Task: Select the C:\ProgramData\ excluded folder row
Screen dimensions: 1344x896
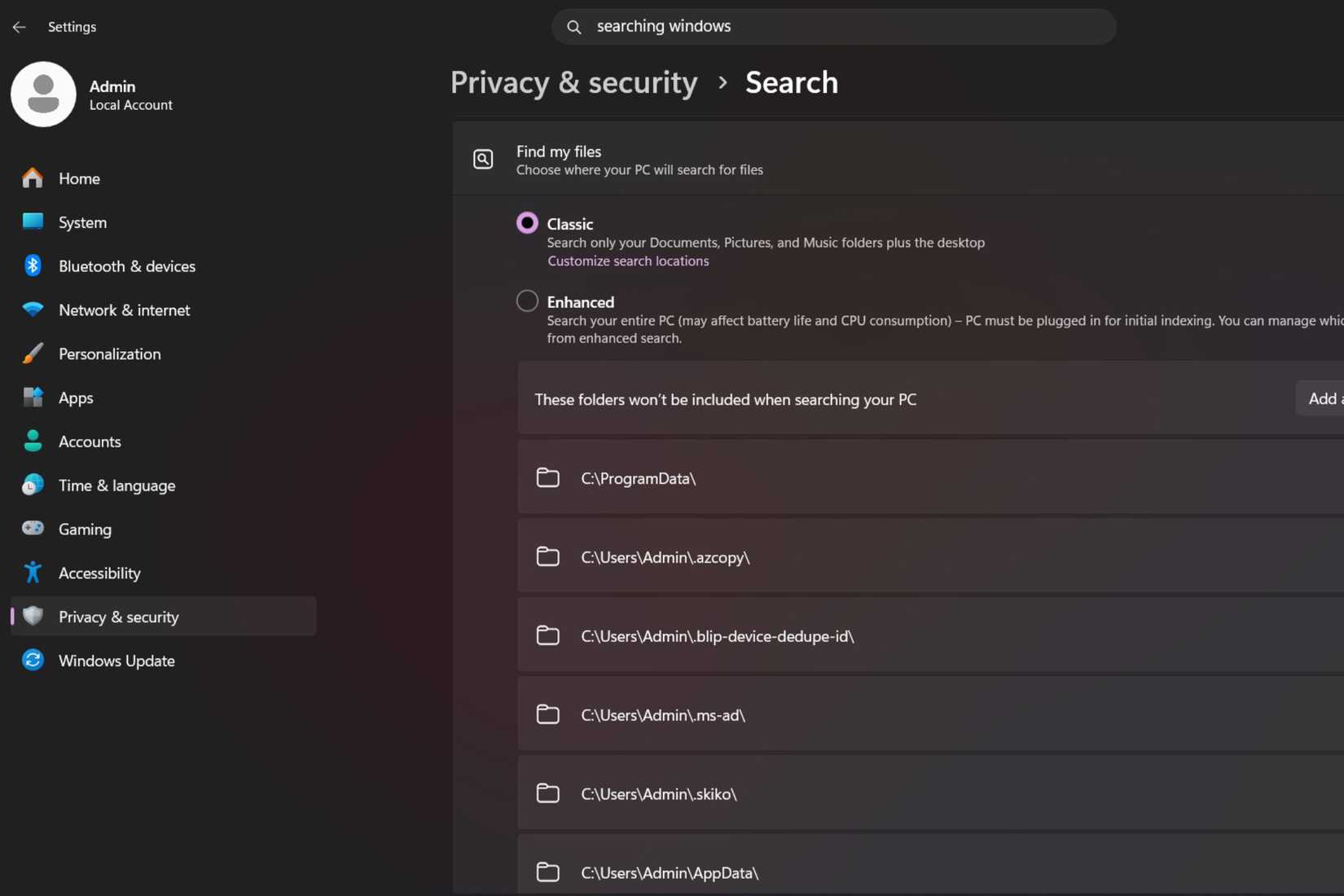Action: pos(931,477)
